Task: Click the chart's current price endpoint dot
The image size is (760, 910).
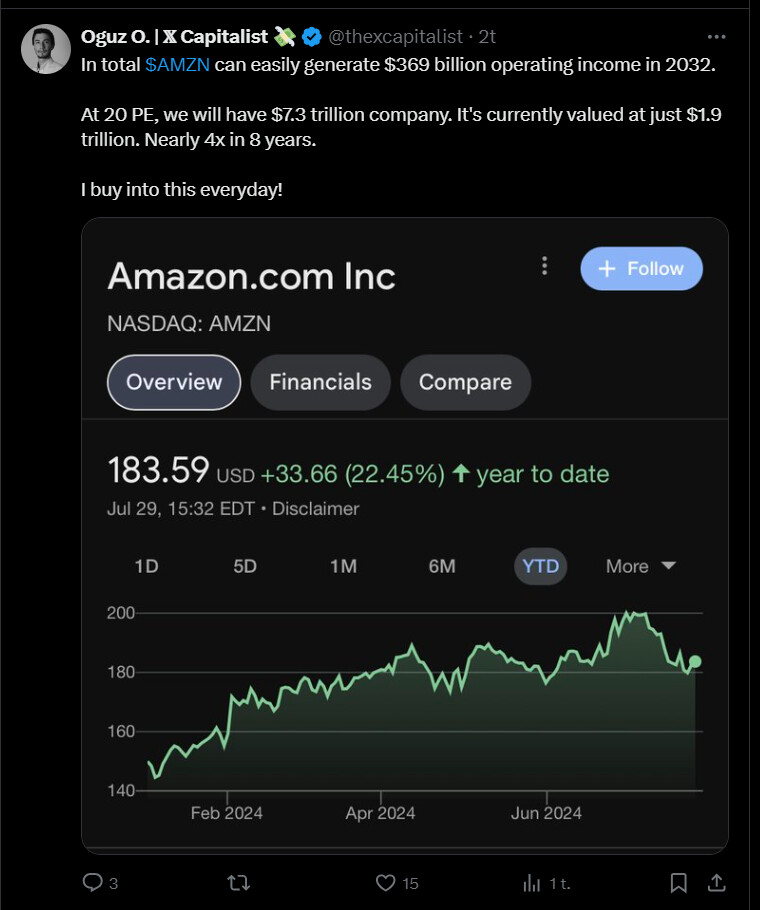Action: pyautogui.click(x=695, y=662)
